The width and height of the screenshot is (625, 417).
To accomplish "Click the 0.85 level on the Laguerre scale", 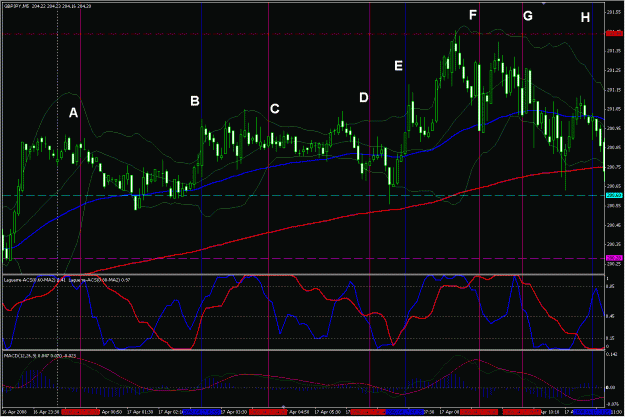I will (610, 286).
